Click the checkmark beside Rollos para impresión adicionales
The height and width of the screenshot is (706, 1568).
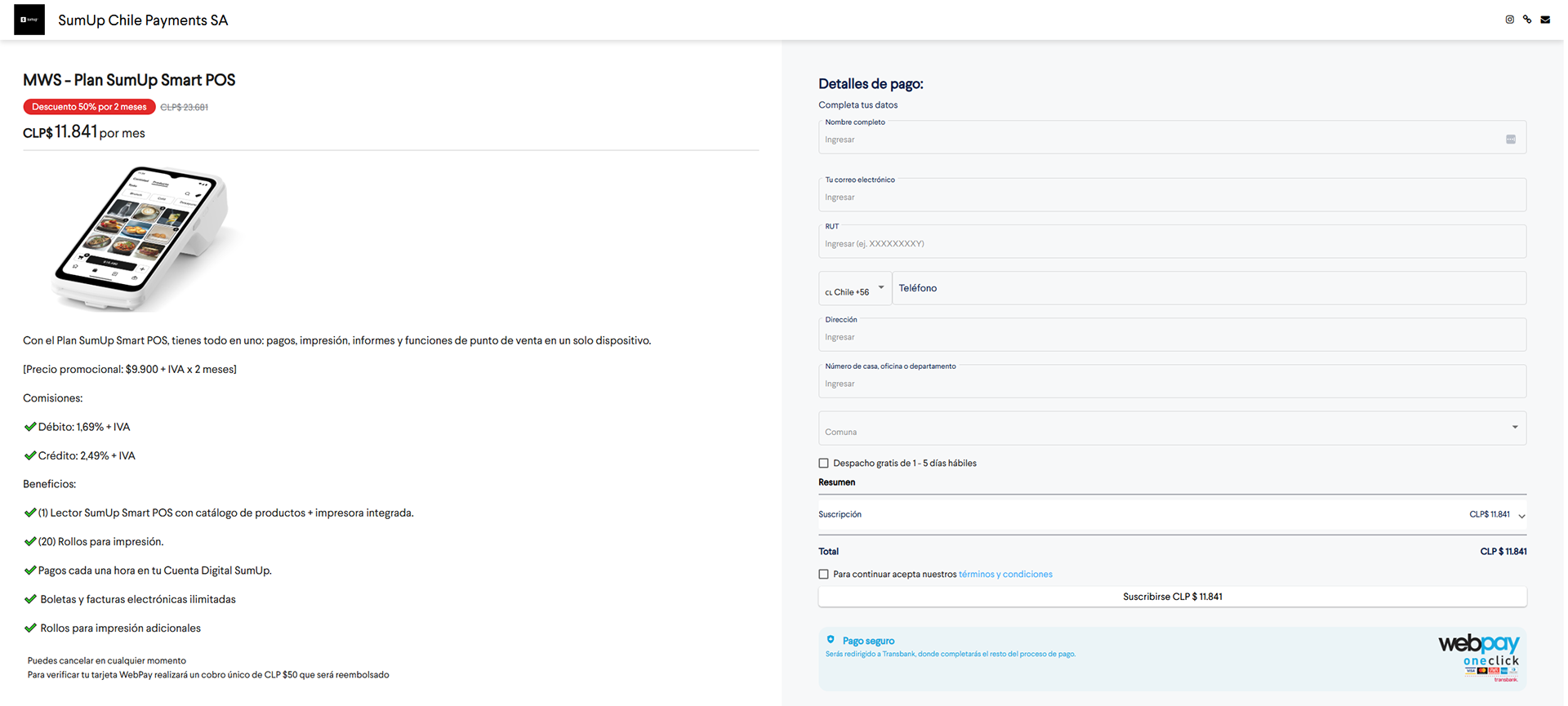point(30,628)
